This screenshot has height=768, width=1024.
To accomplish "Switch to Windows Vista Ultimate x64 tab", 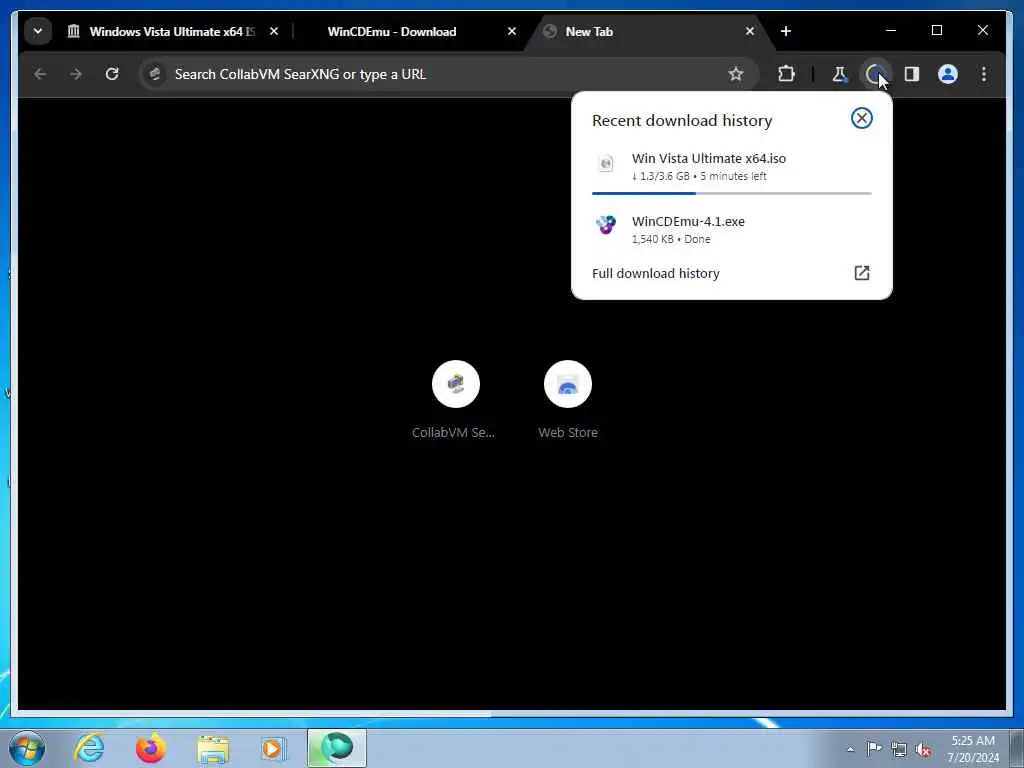I will point(162,31).
